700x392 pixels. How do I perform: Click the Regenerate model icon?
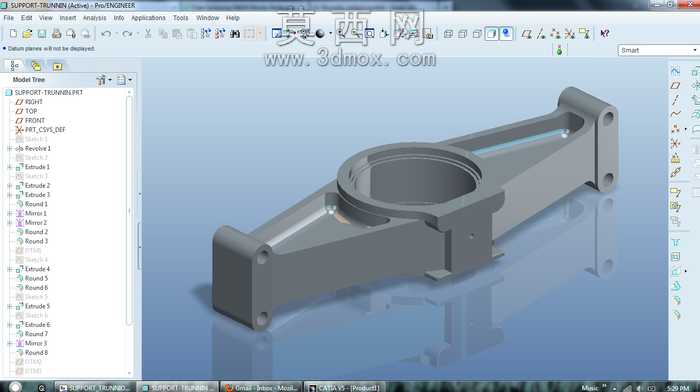tap(205, 33)
